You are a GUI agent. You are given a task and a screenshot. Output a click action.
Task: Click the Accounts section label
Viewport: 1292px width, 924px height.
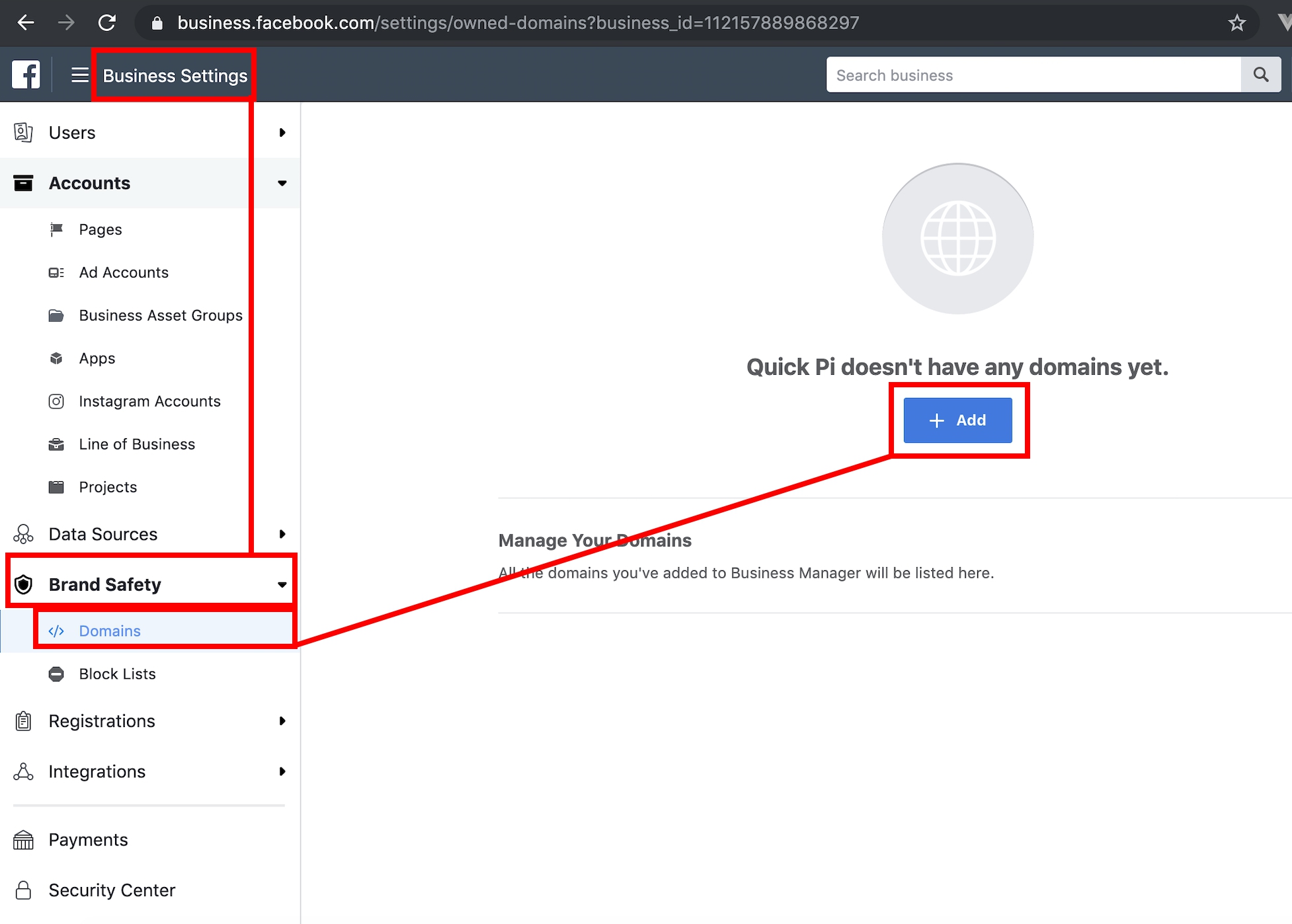tap(89, 183)
